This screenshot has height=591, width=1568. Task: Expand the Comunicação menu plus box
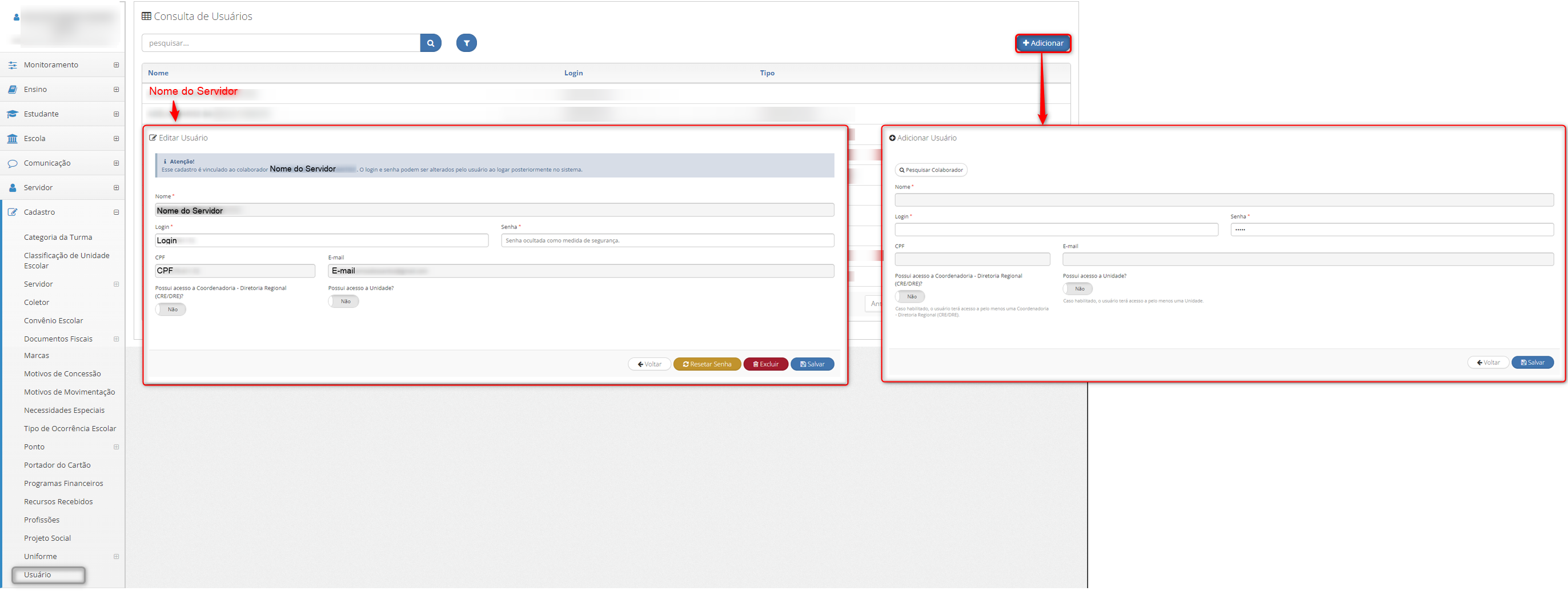(x=117, y=163)
